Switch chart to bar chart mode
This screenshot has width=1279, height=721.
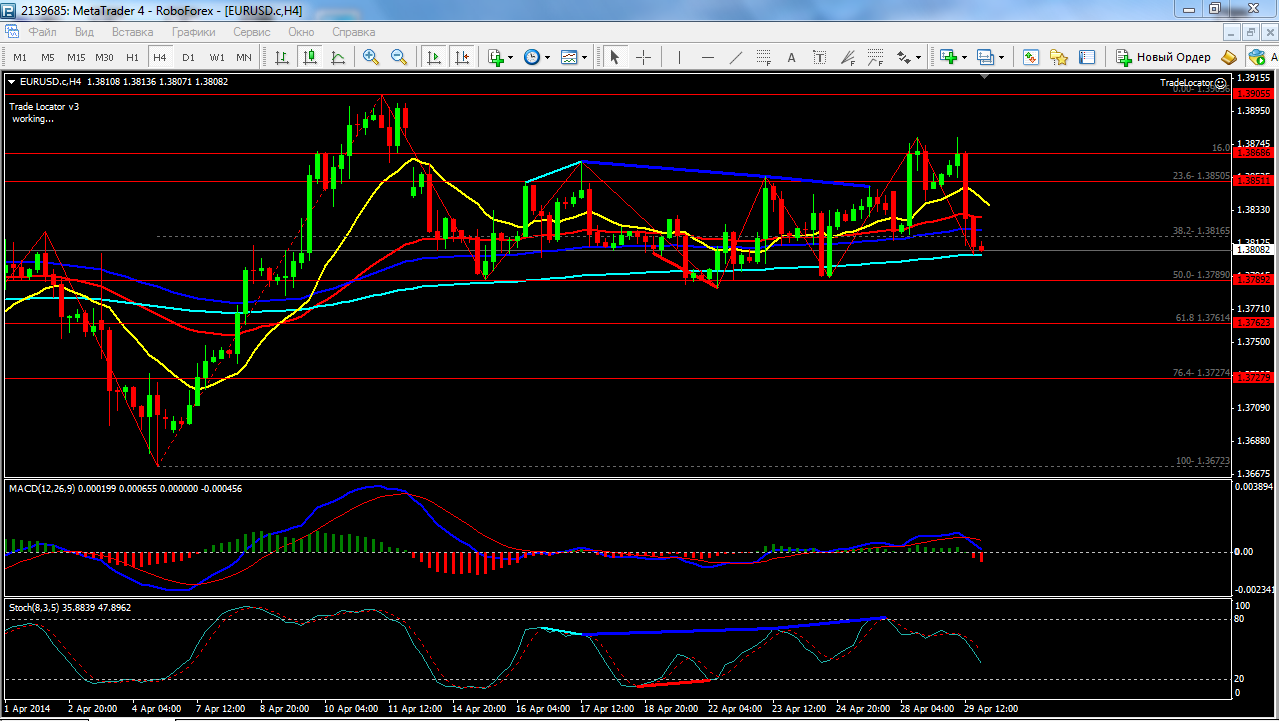(x=282, y=57)
